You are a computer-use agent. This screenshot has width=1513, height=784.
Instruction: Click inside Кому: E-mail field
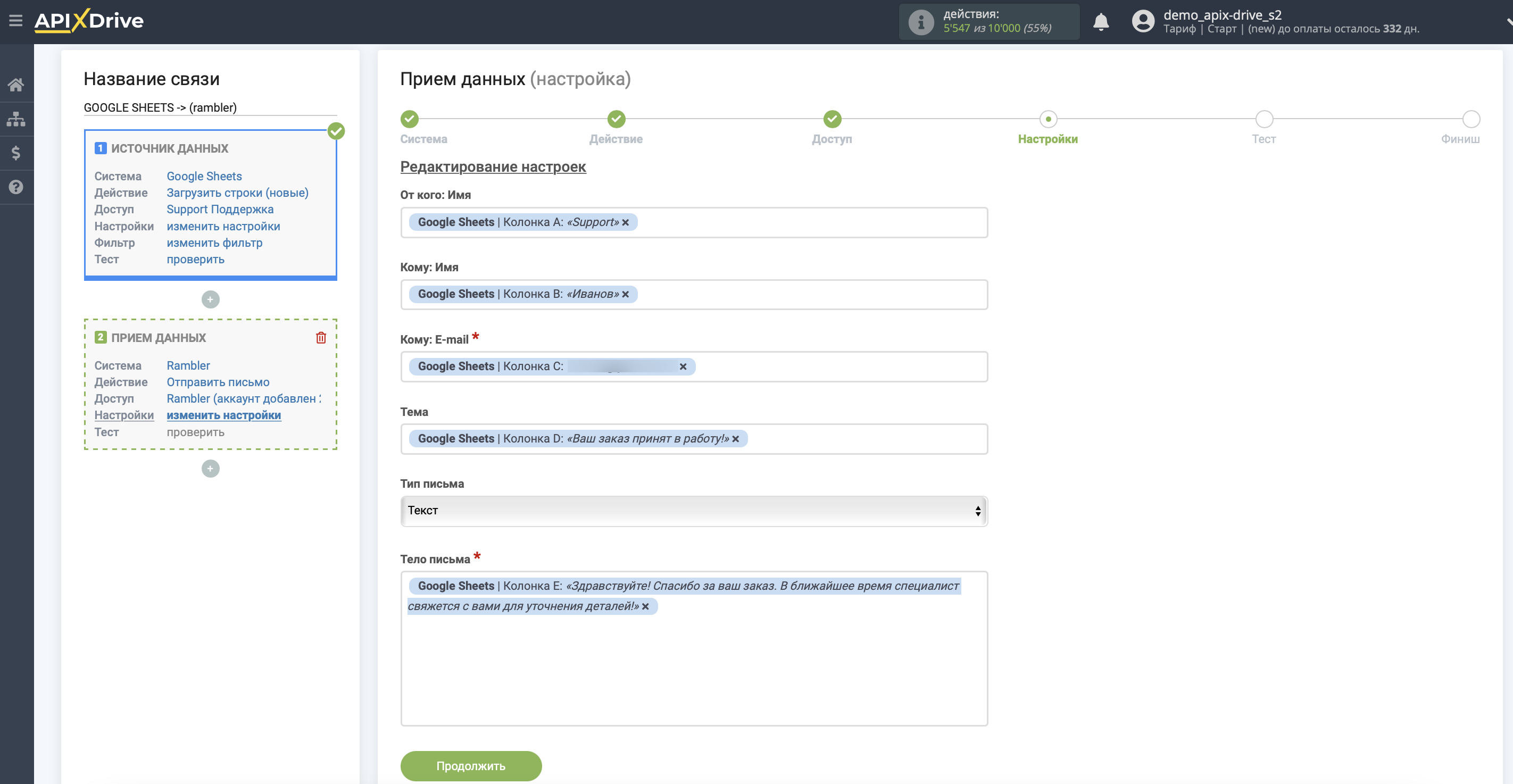pyautogui.click(x=694, y=366)
